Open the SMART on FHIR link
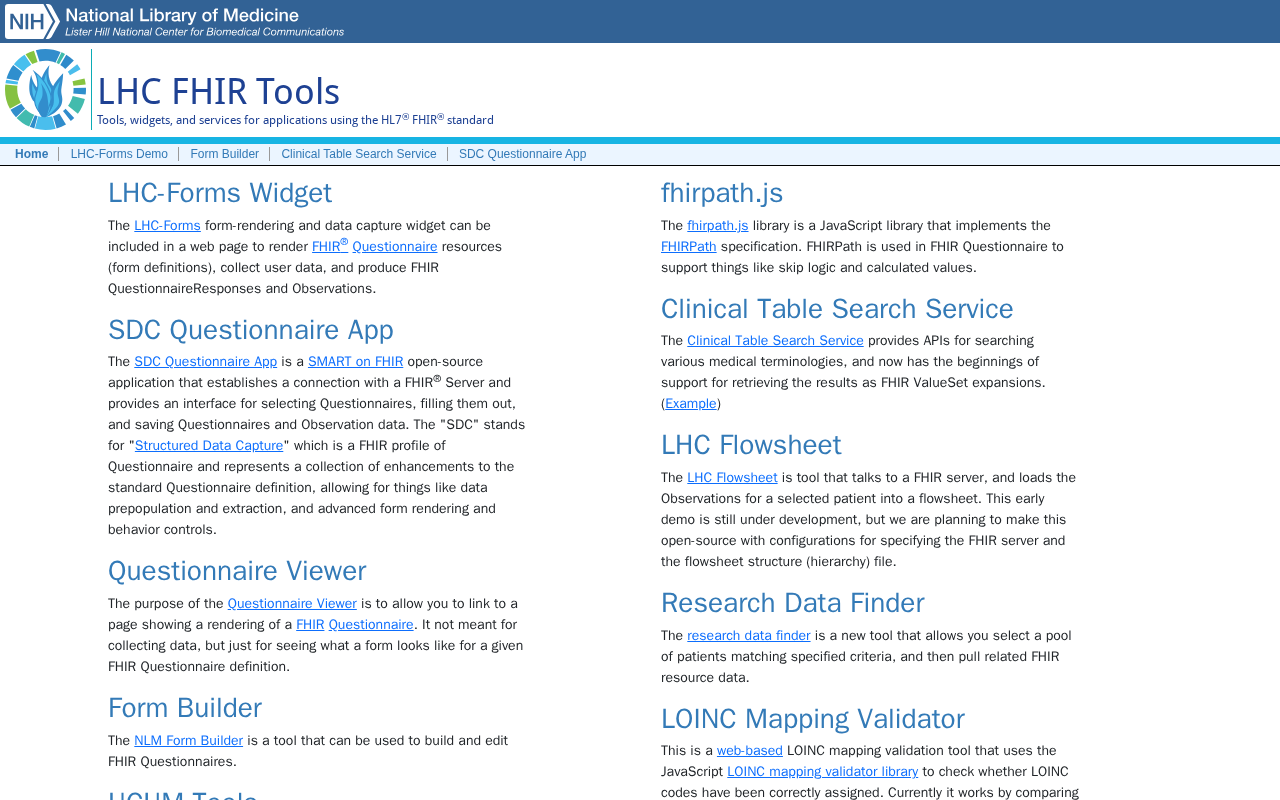The image size is (1280, 800). pyautogui.click(x=355, y=362)
